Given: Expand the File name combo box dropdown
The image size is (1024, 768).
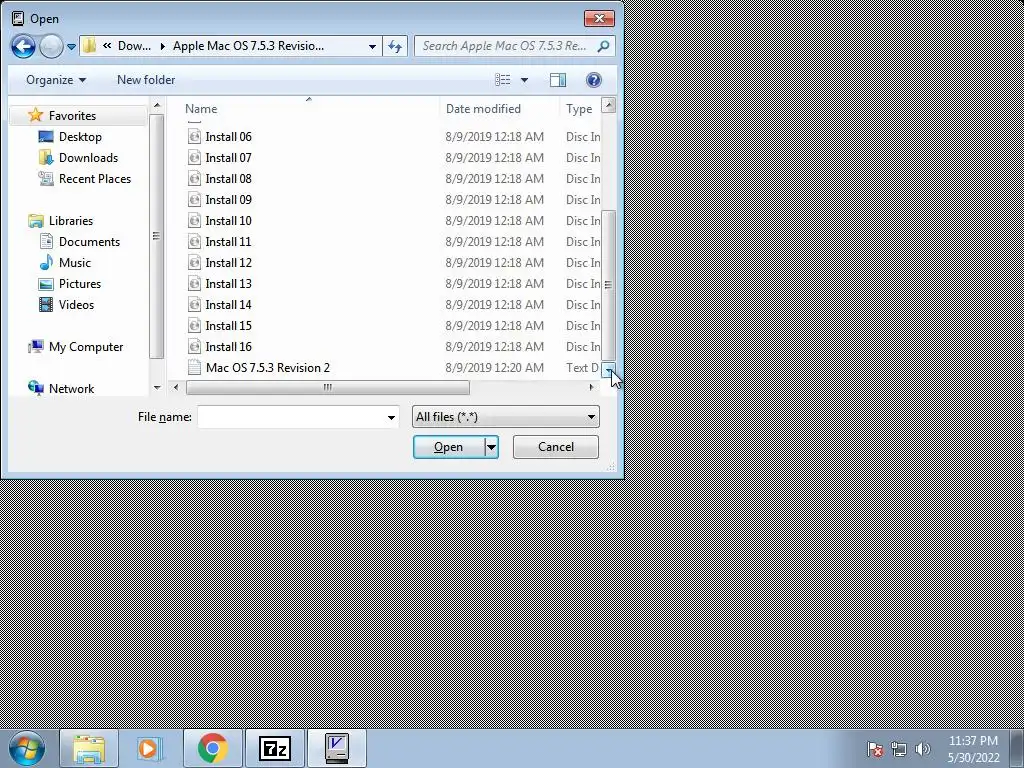Looking at the screenshot, I should [x=391, y=417].
